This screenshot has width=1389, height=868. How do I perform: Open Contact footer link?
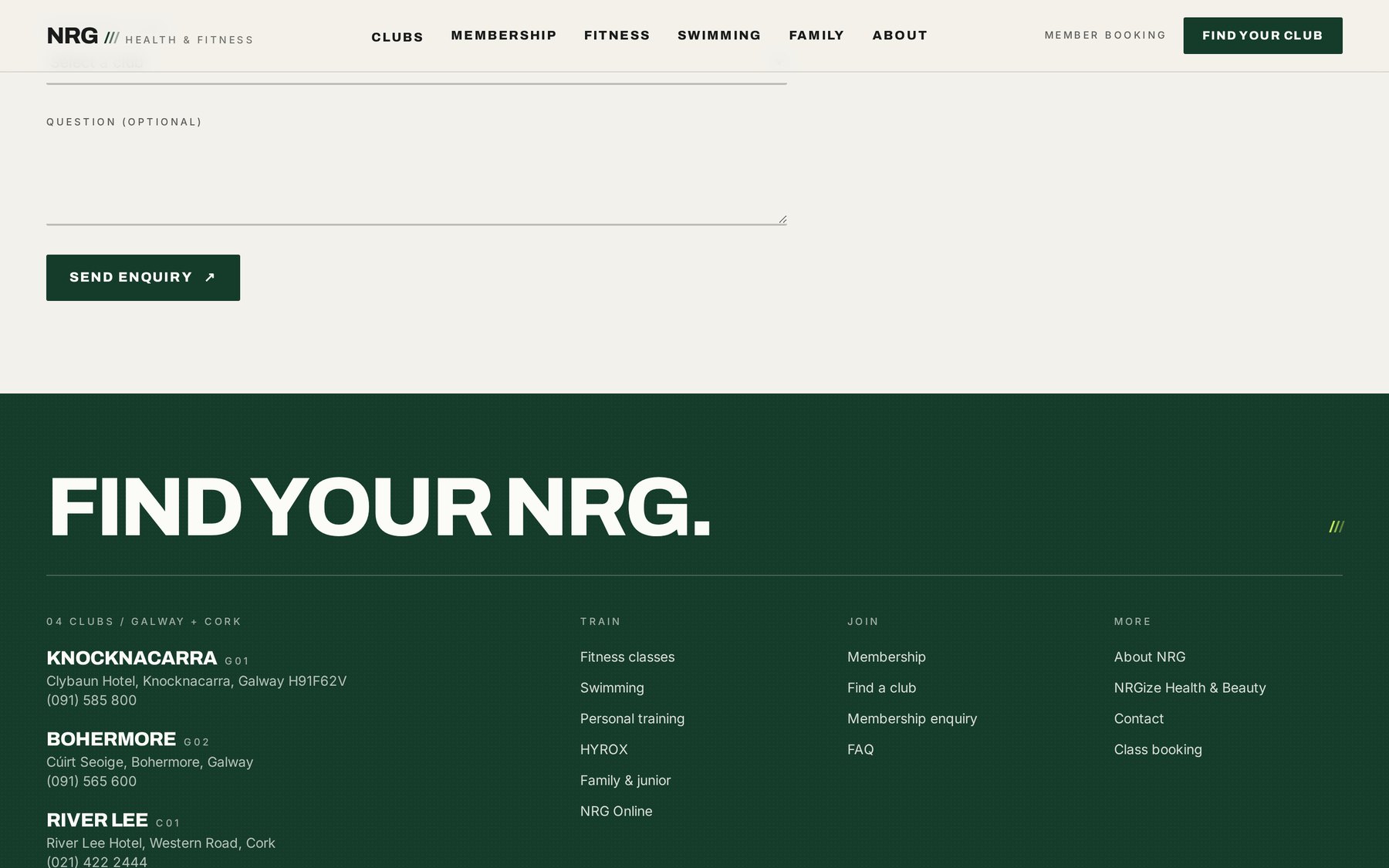1139,719
